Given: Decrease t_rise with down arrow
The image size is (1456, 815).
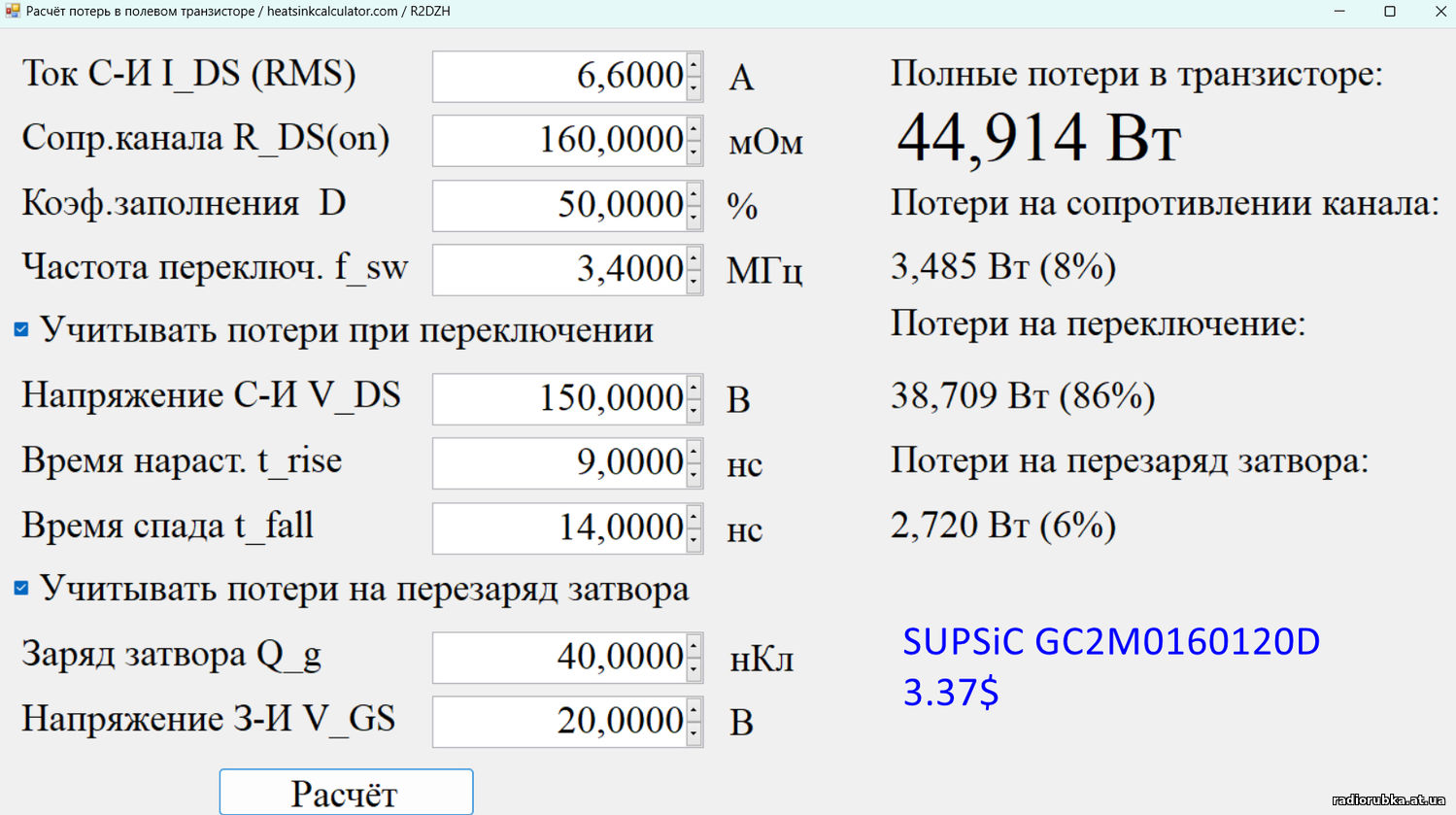Looking at the screenshot, I should [694, 475].
